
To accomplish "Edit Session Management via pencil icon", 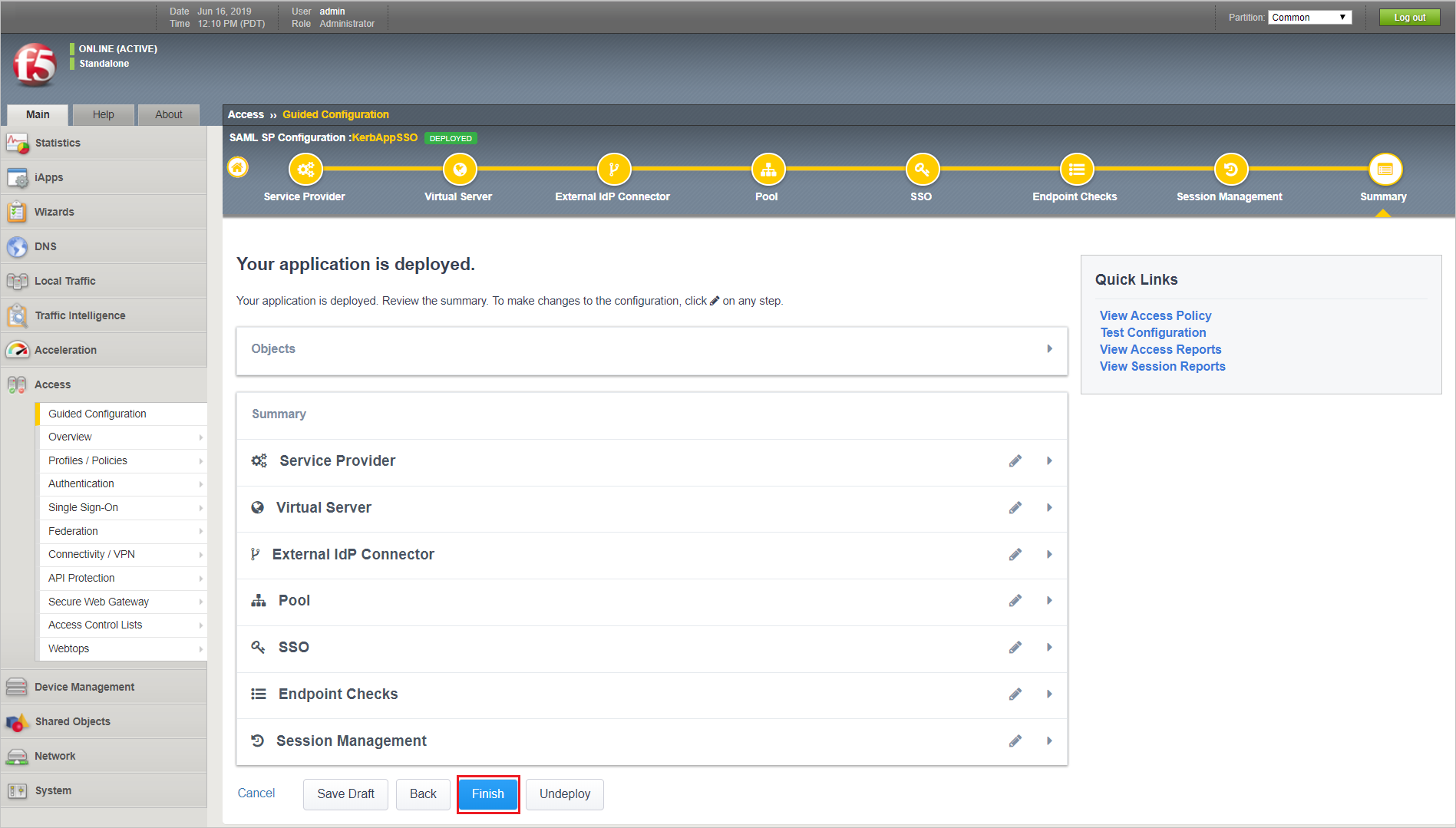I will [x=1015, y=741].
